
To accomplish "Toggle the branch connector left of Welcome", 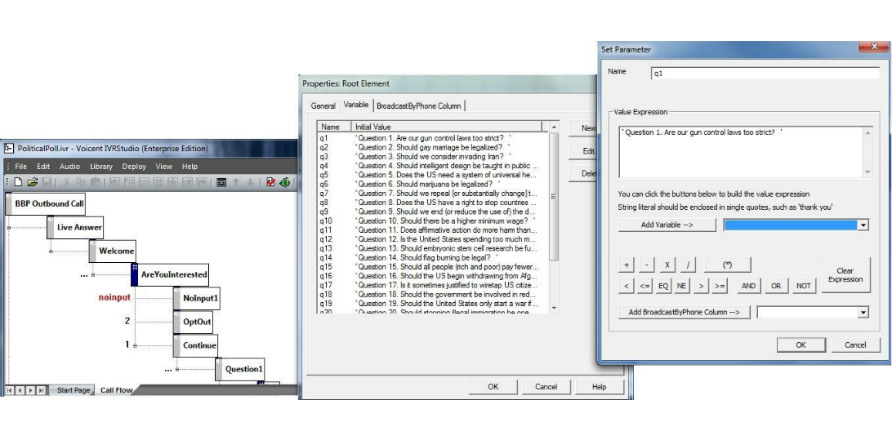I will pos(51,251).
